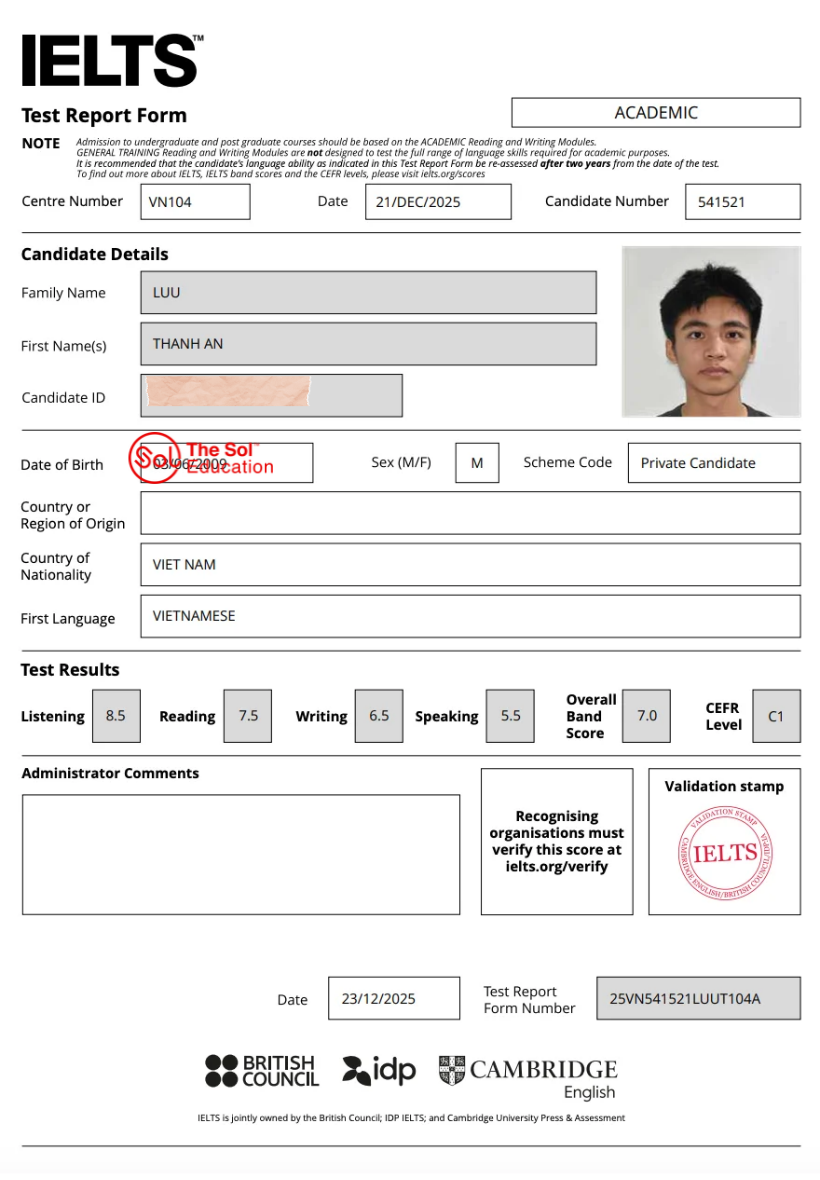Click the Cambridge English logo
This screenshot has width=820, height=1180.
[x=528, y=1078]
